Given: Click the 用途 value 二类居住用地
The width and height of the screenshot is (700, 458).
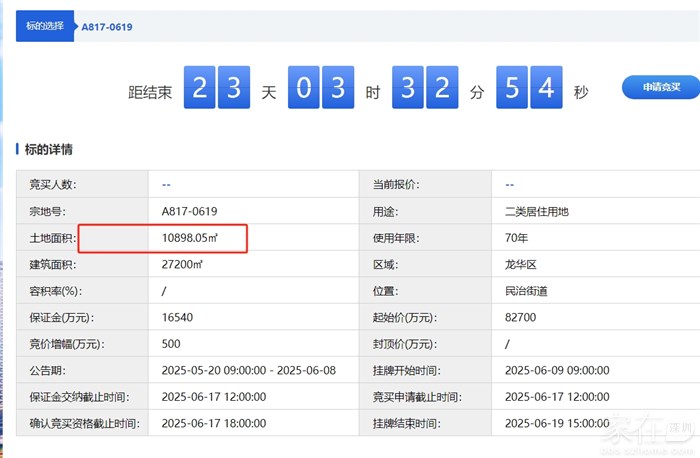Looking at the screenshot, I should (539, 212).
